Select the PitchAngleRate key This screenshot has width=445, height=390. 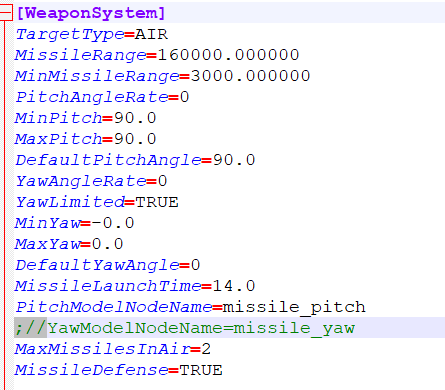pos(92,97)
